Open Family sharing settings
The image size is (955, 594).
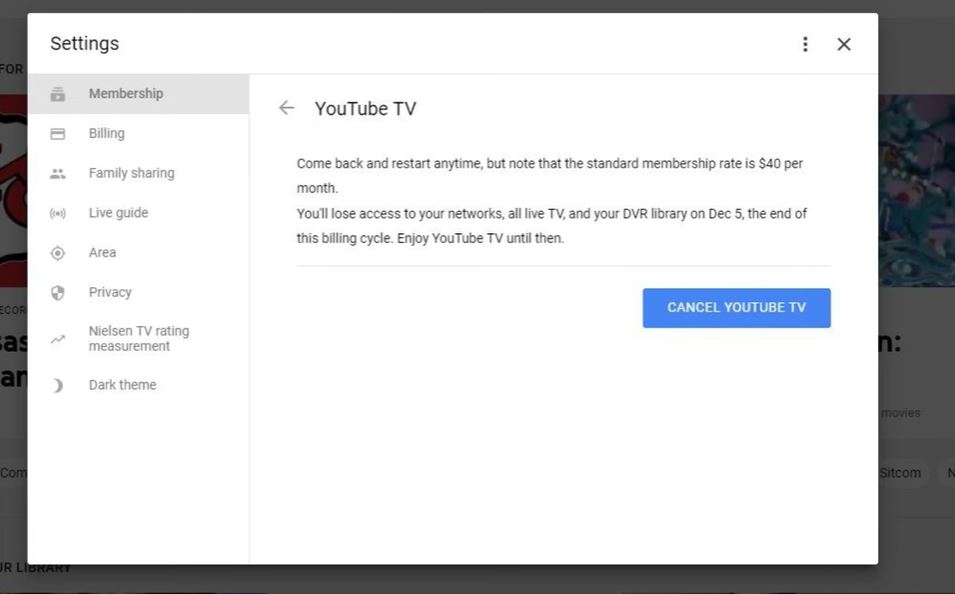(138, 173)
